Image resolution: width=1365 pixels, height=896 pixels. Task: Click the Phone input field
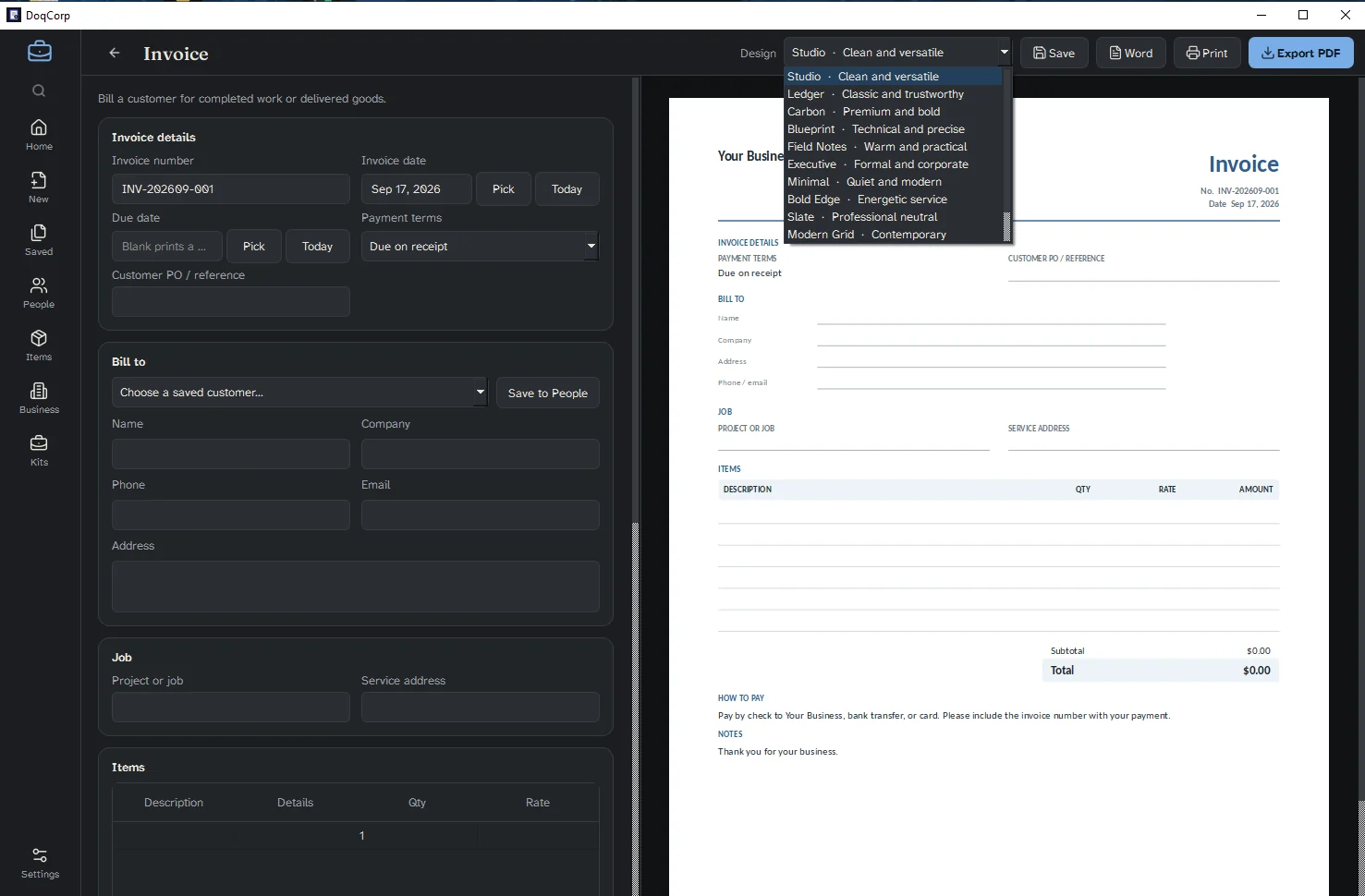point(231,515)
